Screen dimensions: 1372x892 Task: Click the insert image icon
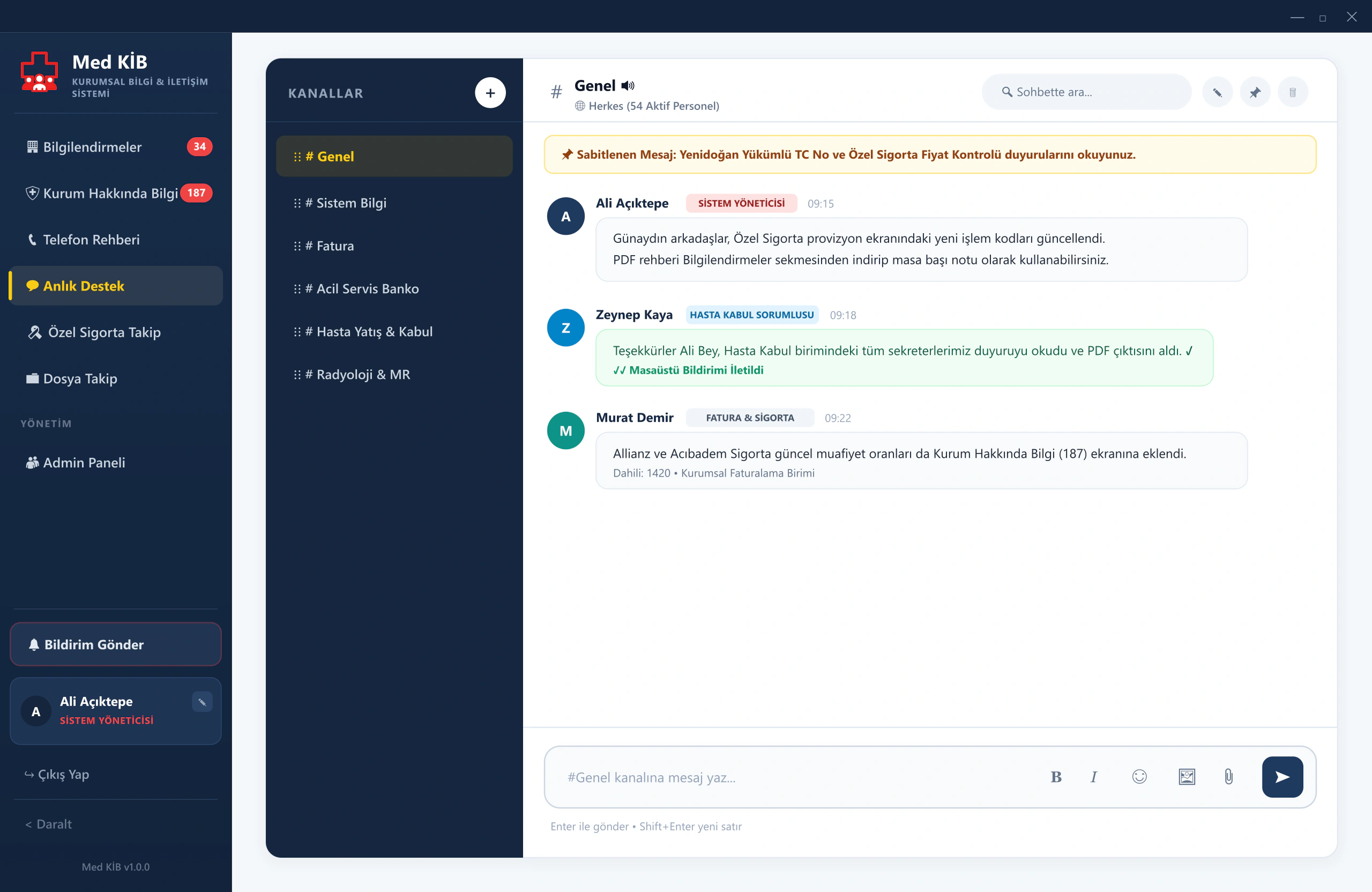coord(1187,777)
